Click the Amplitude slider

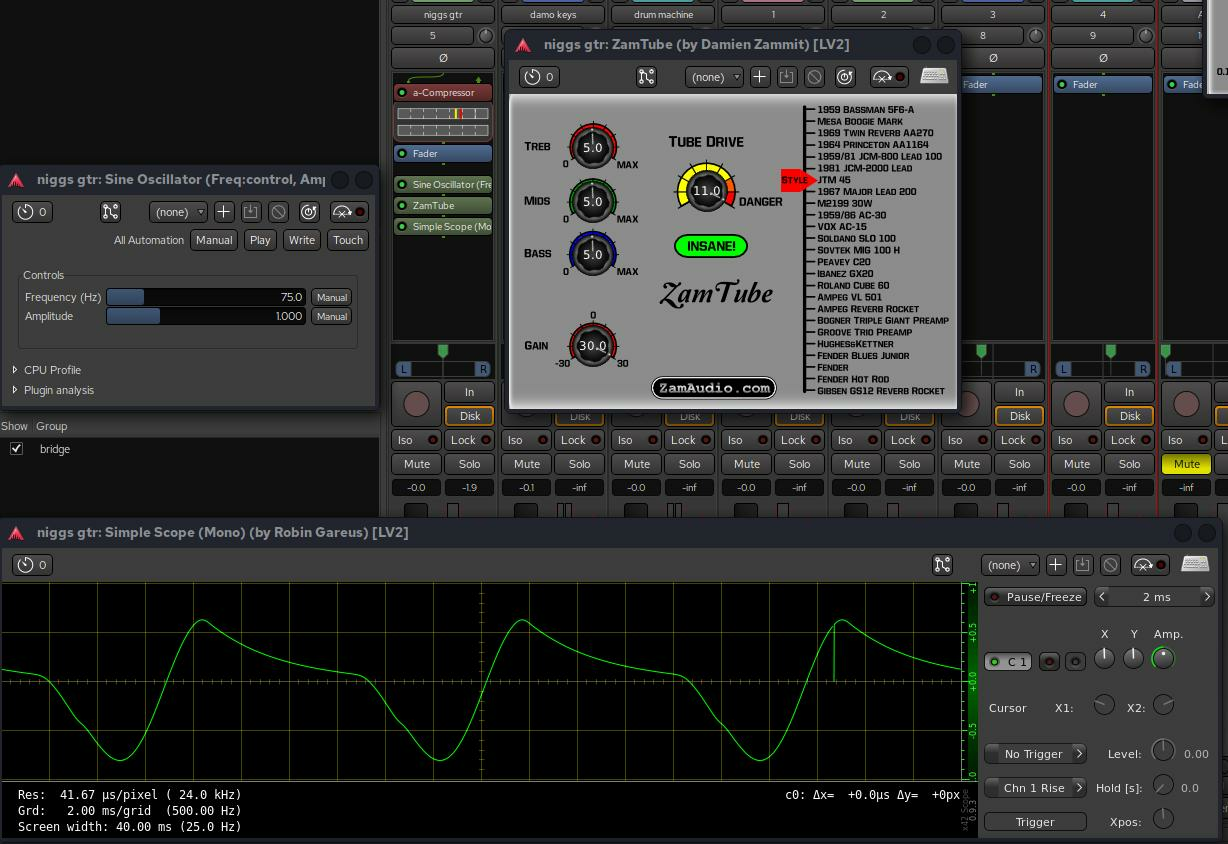206,316
